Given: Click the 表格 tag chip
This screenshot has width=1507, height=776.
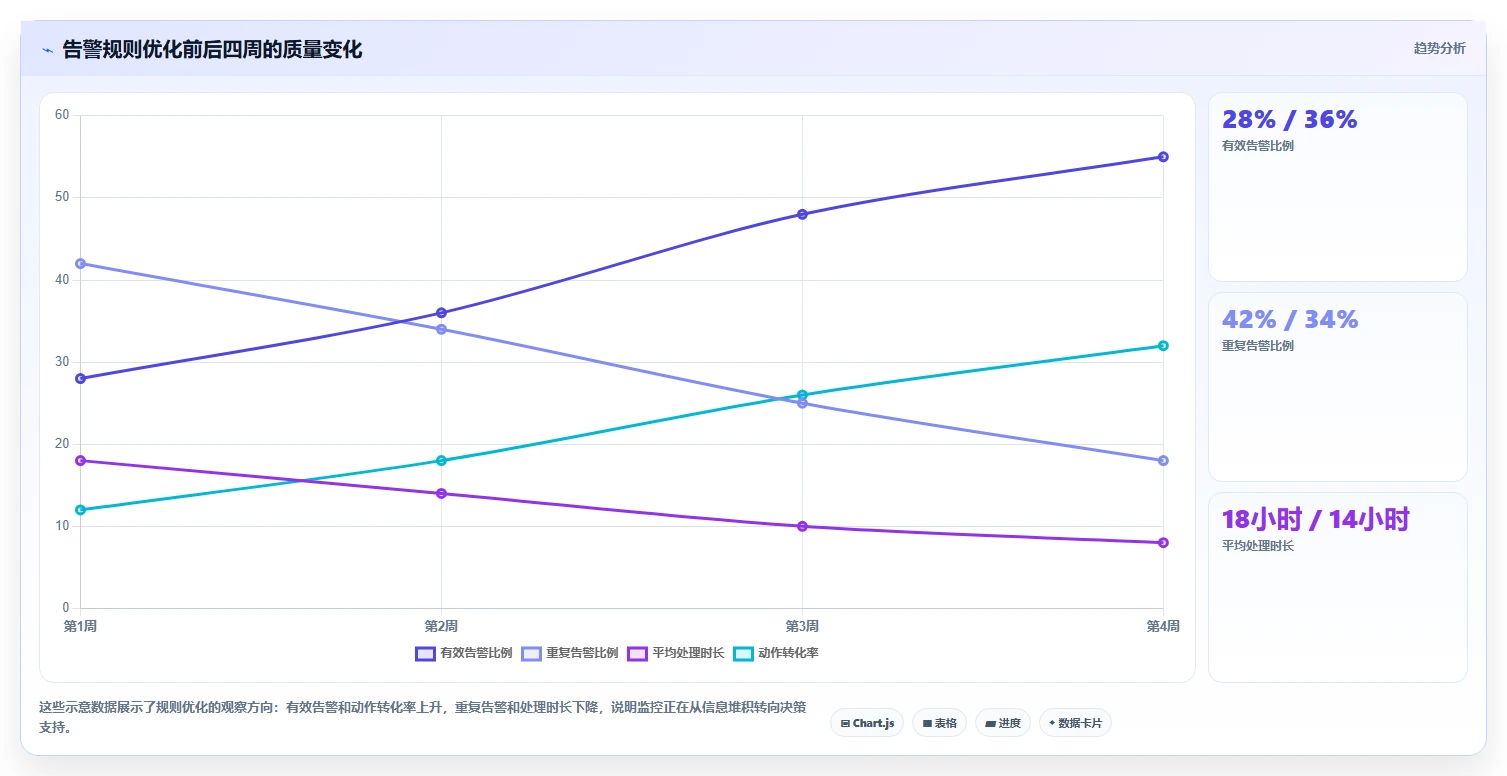Looking at the screenshot, I should coord(939,723).
